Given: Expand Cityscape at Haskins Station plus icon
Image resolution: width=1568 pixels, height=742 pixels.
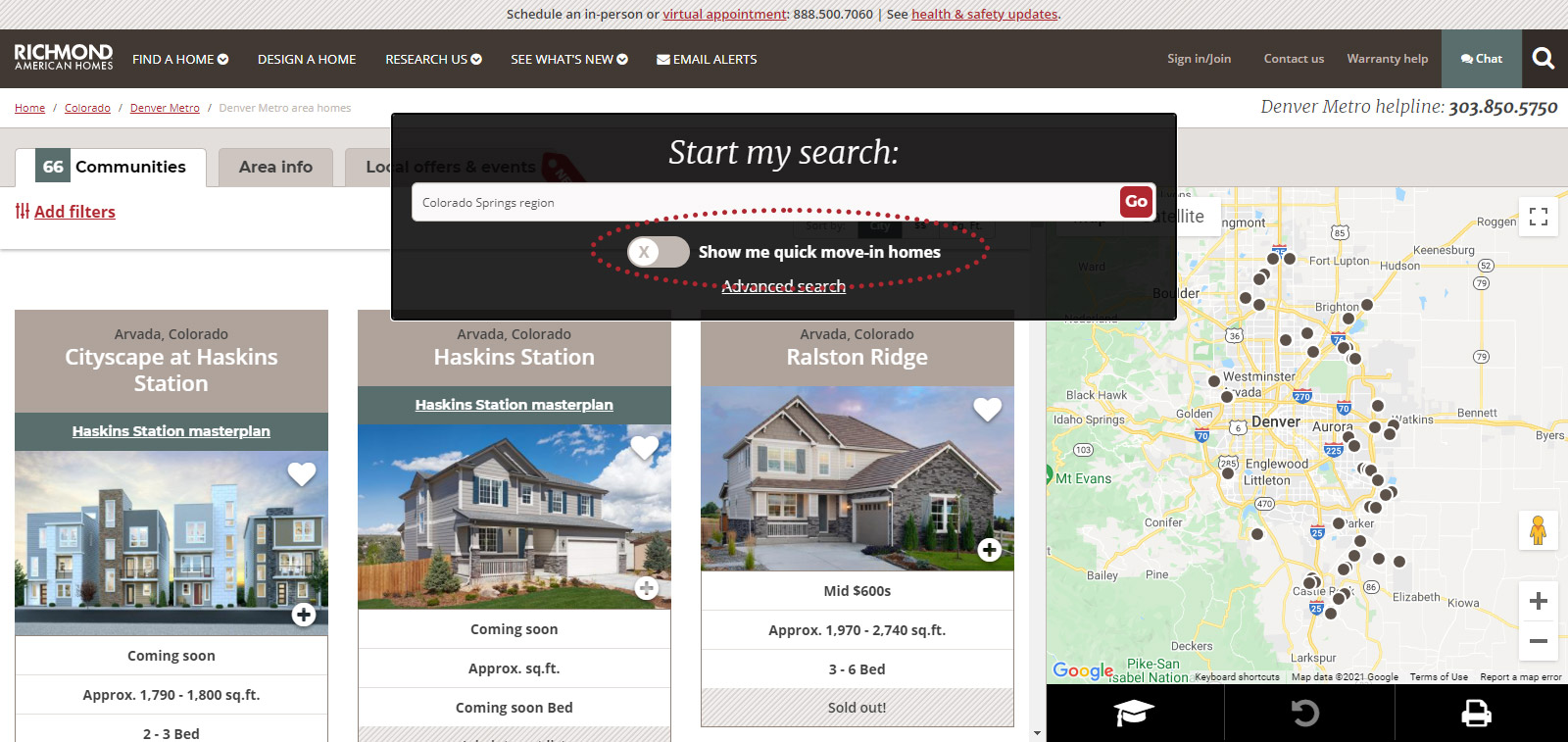Looking at the screenshot, I should (304, 615).
